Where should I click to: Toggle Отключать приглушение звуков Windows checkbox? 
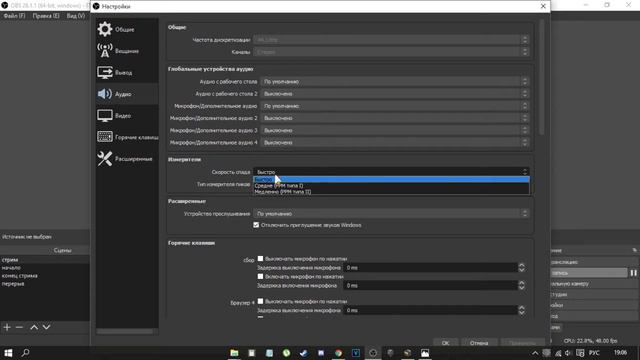[x=256, y=225]
